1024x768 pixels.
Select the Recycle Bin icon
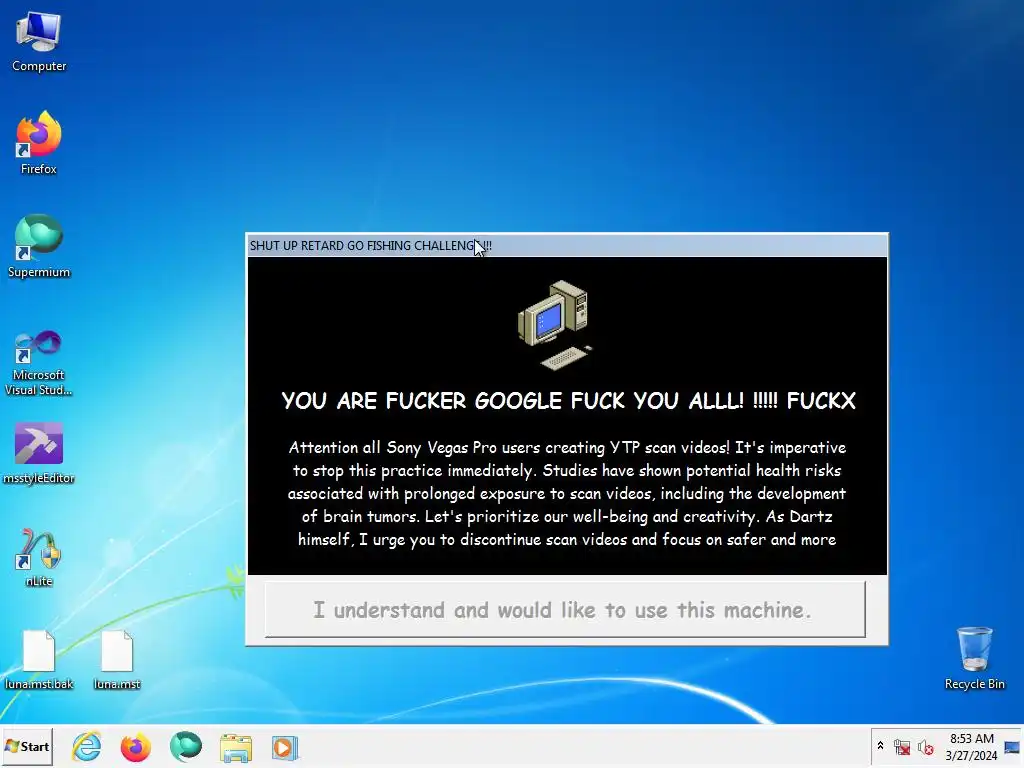pyautogui.click(x=974, y=658)
